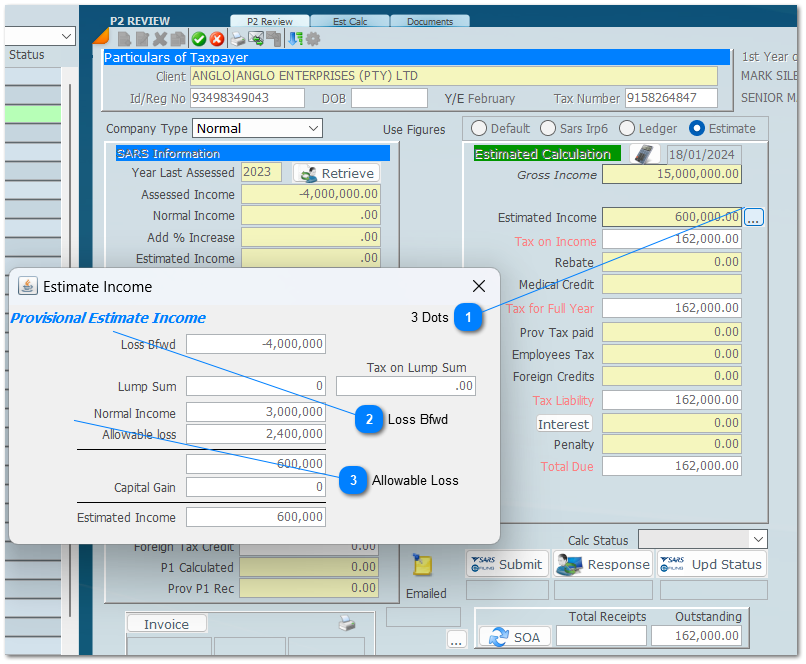Viewport: 806px width, 664px height.
Task: Select the Default radio button
Action: pos(479,128)
